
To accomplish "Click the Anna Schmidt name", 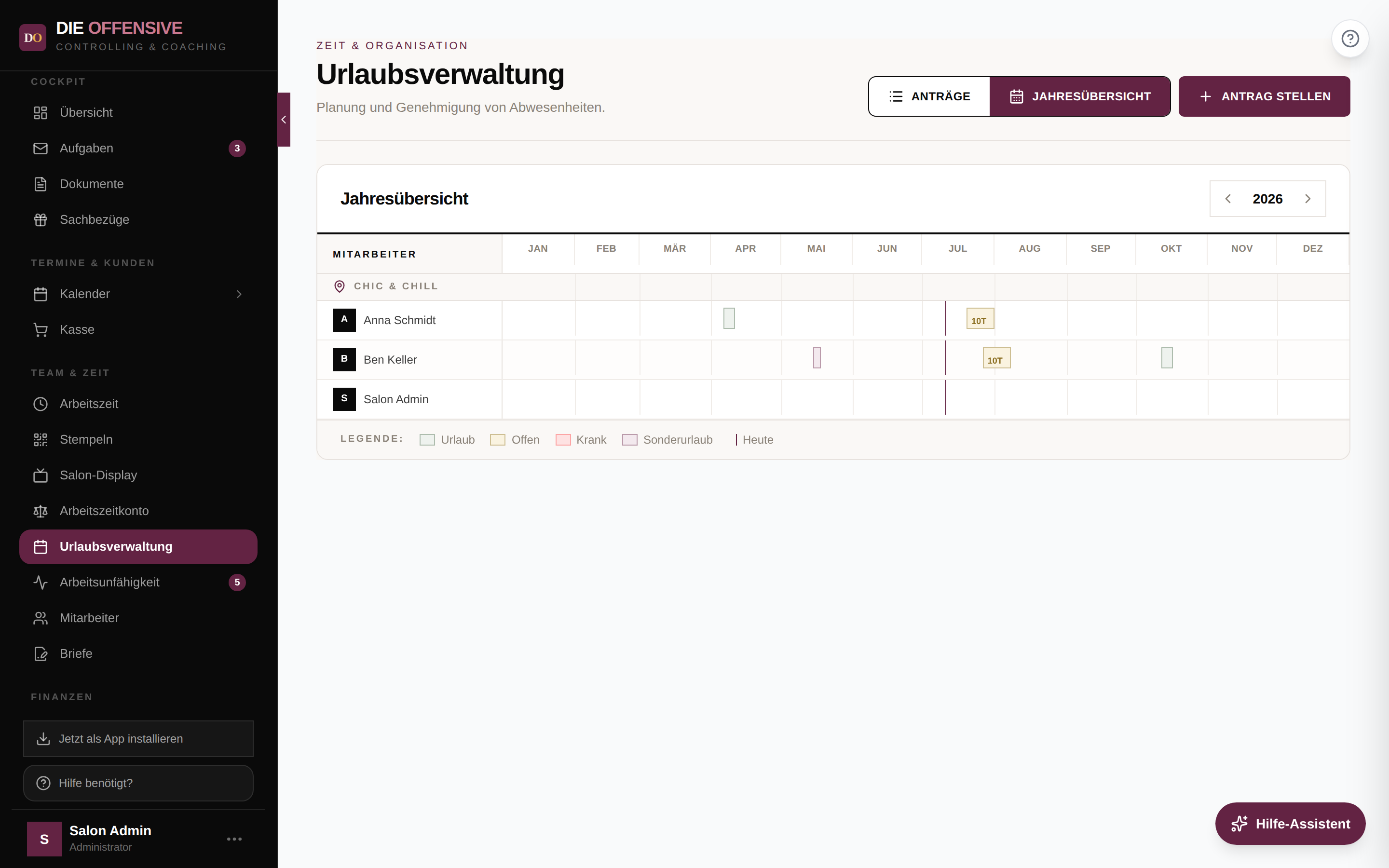I will [399, 320].
